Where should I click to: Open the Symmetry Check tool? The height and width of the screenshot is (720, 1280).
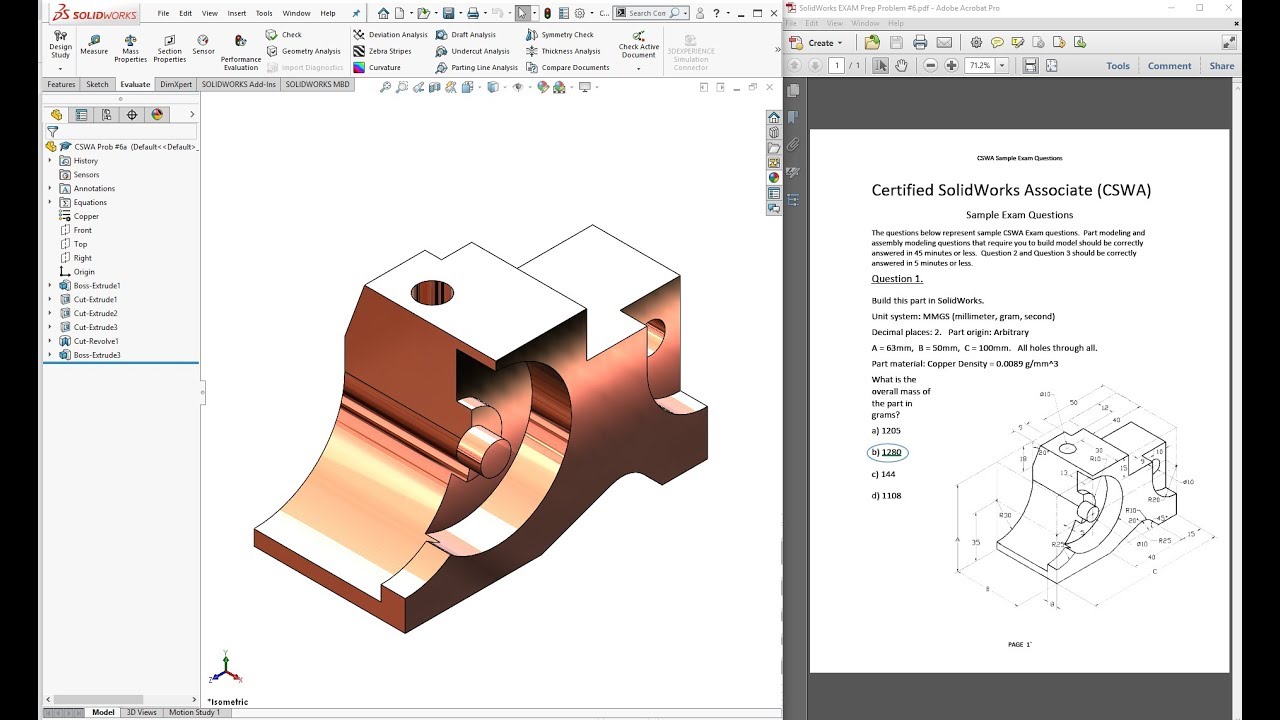pyautogui.click(x=560, y=35)
